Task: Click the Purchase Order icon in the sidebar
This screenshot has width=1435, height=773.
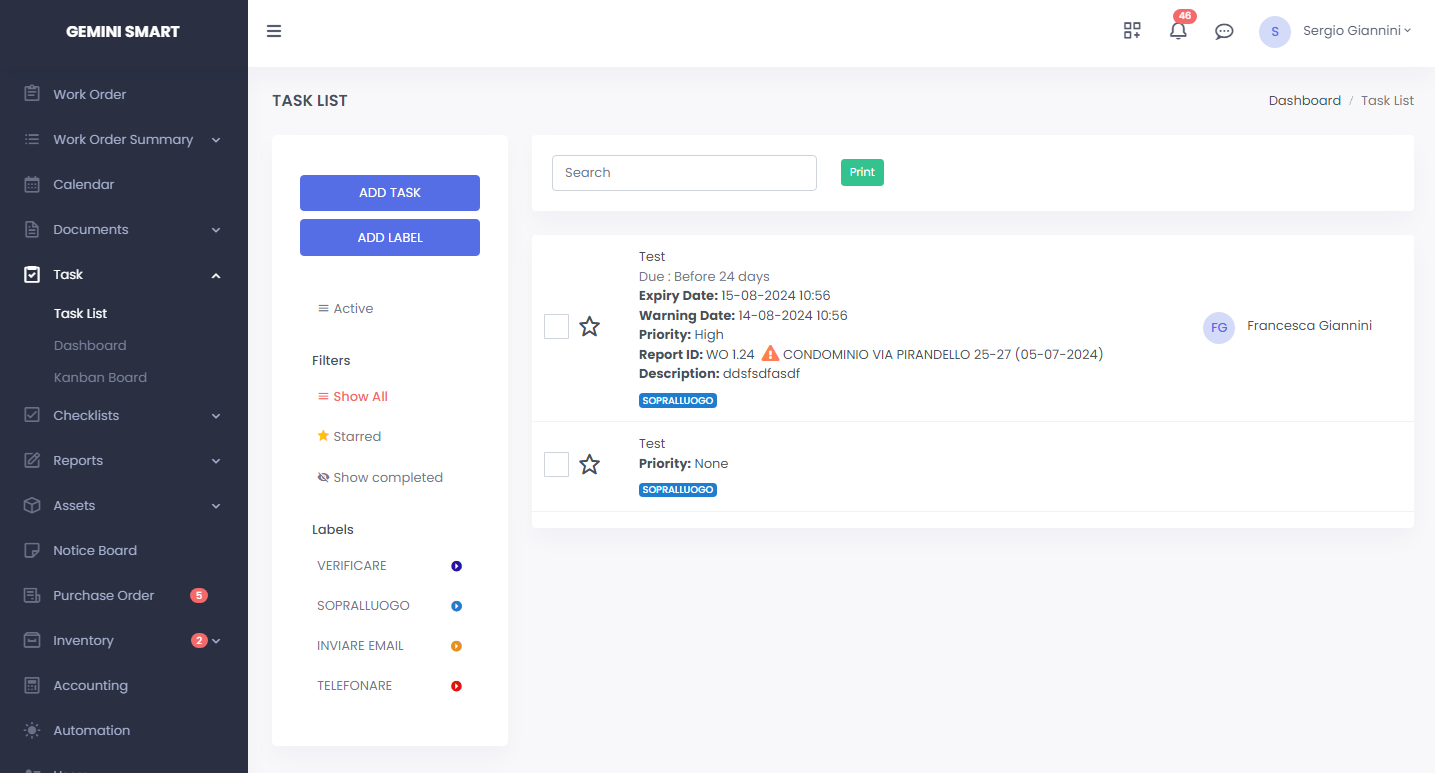Action: pyautogui.click(x=32, y=595)
